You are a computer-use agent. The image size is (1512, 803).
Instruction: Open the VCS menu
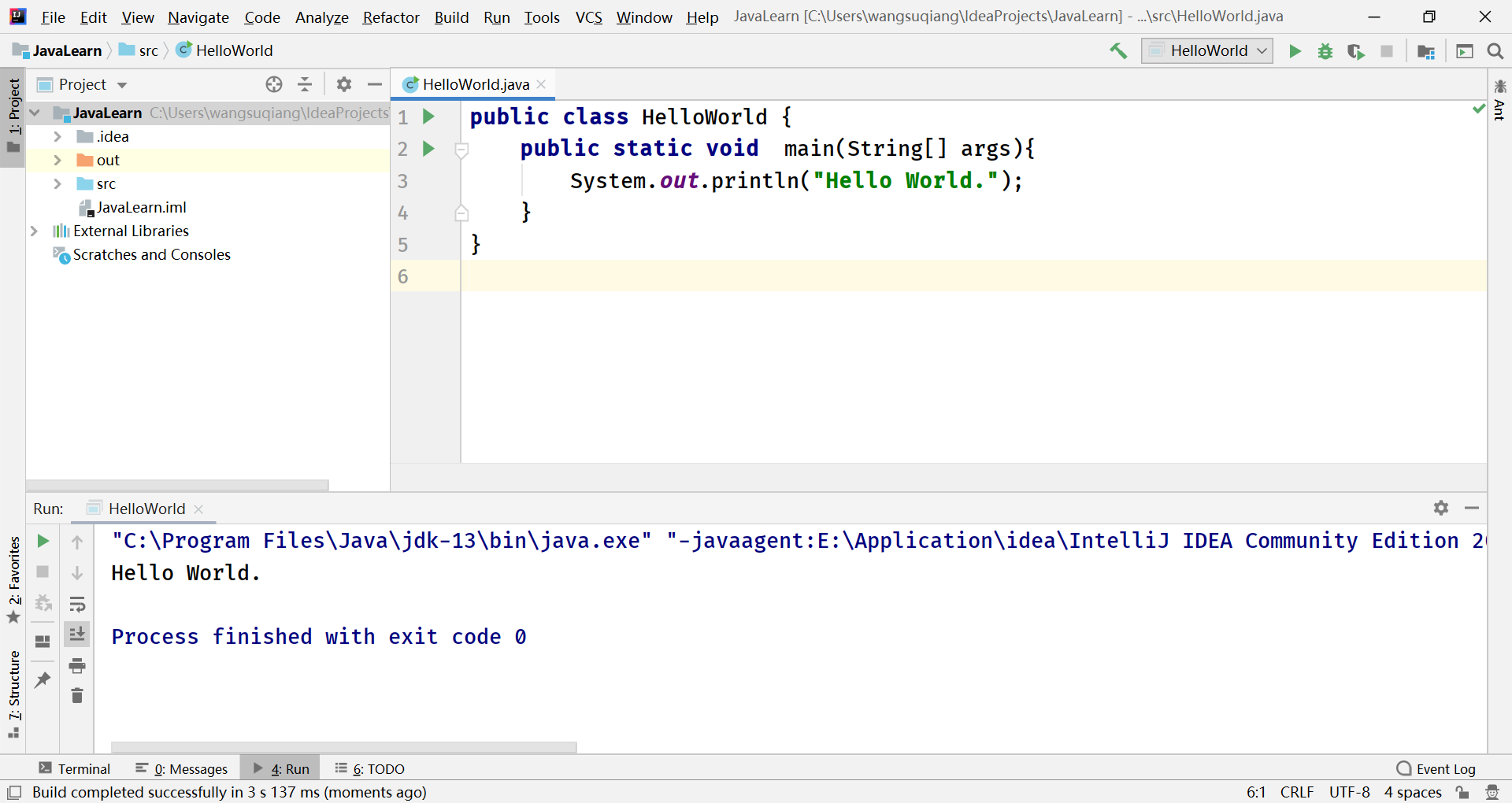(x=589, y=17)
